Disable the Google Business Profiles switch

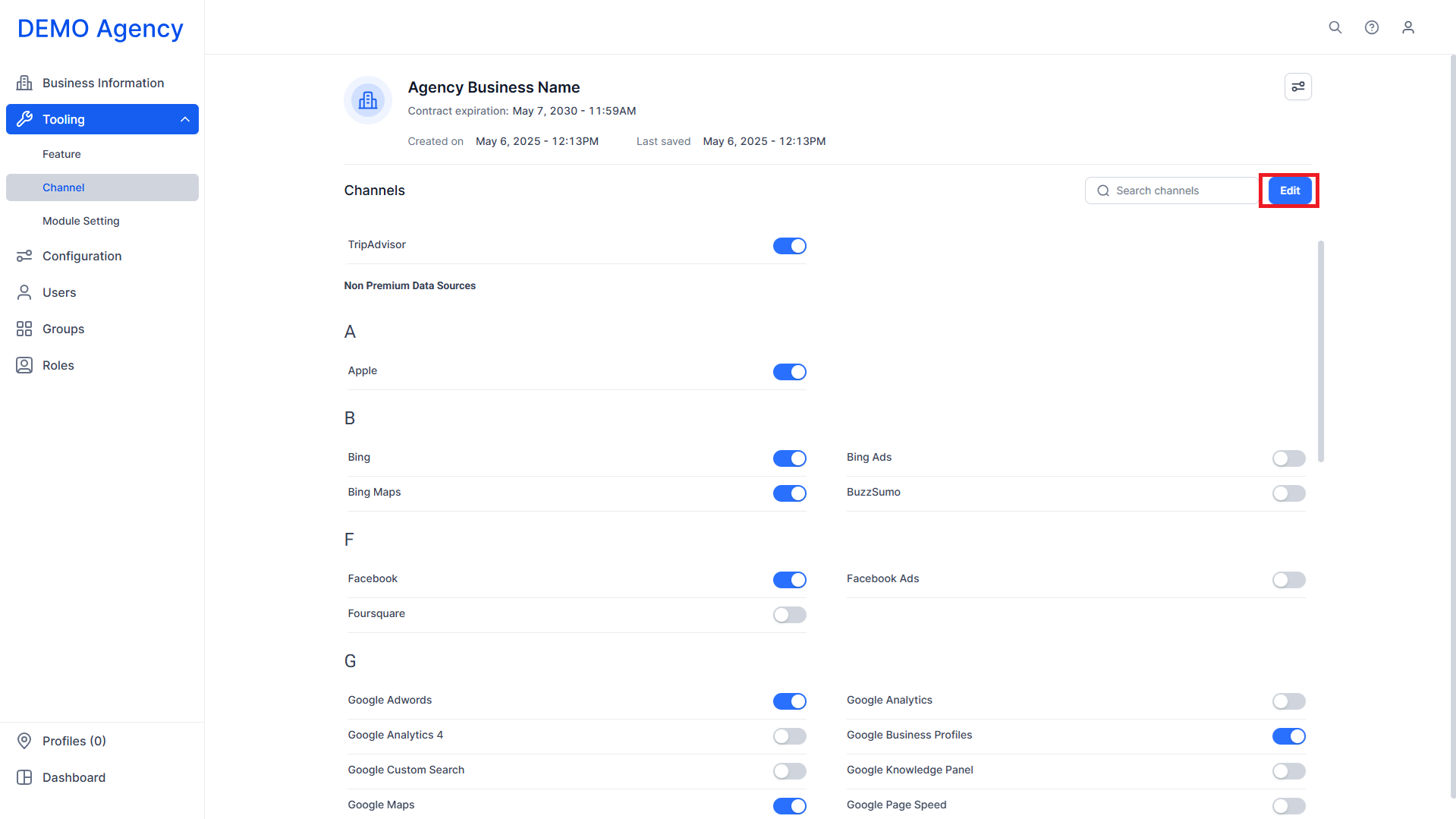(x=1288, y=736)
